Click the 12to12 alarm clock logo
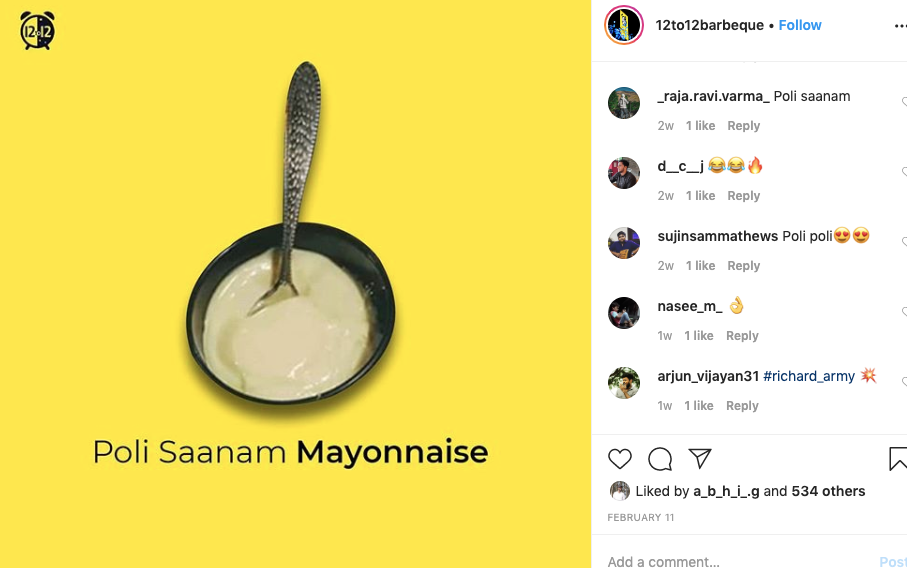The height and width of the screenshot is (568, 907). pos(38,30)
